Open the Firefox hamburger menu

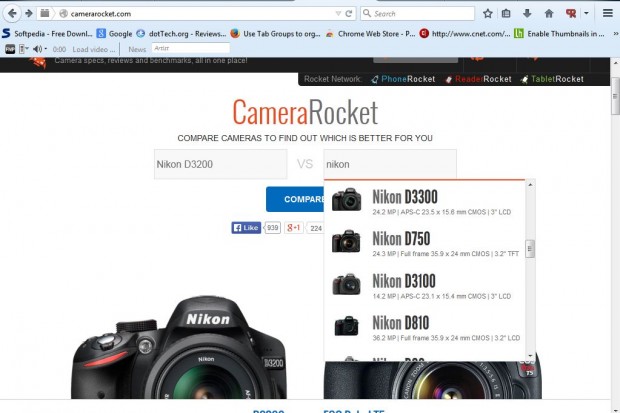click(607, 14)
